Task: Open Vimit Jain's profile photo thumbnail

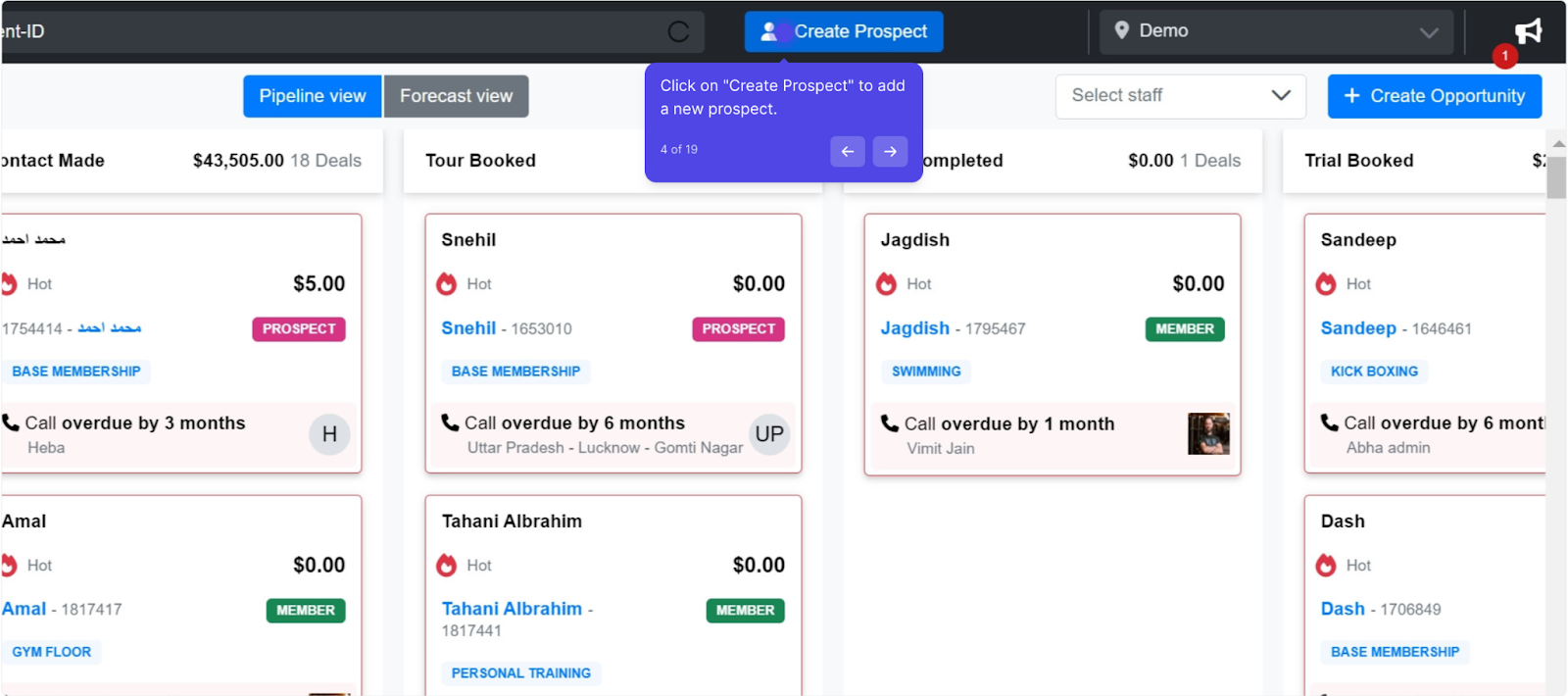Action: point(1208,433)
